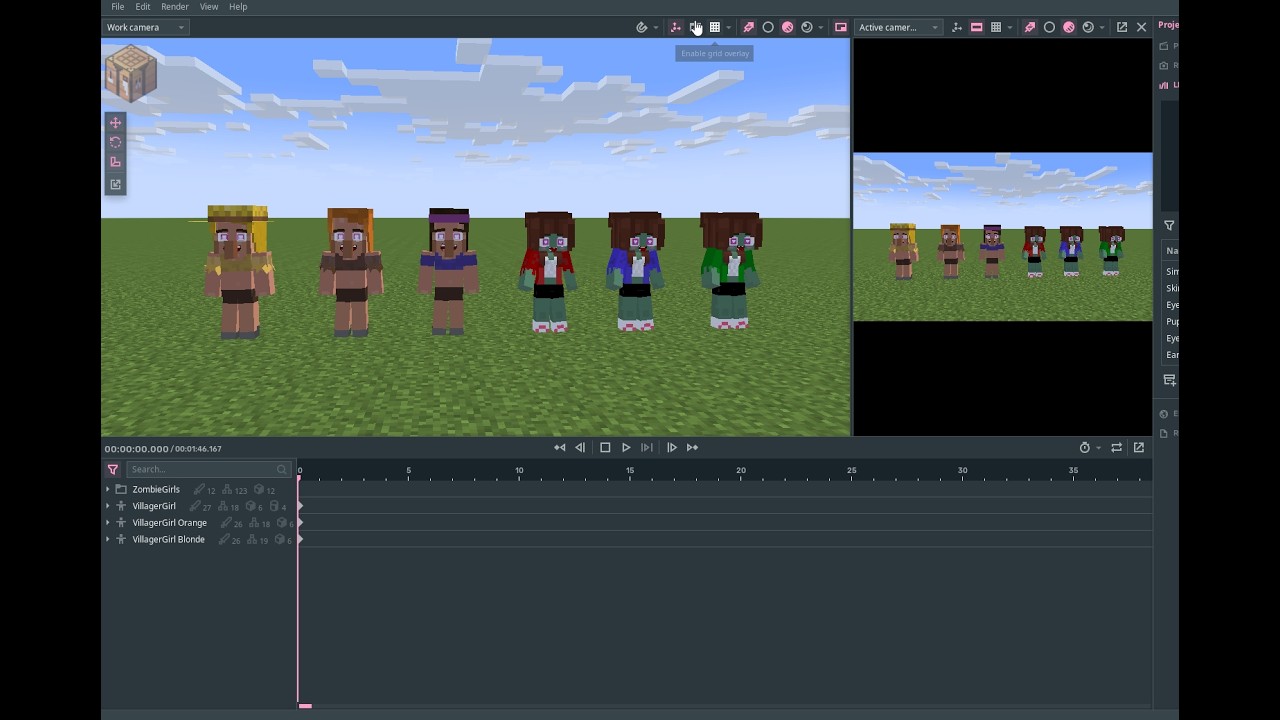Stop the animation playback
The image size is (1280, 720).
[x=605, y=448]
